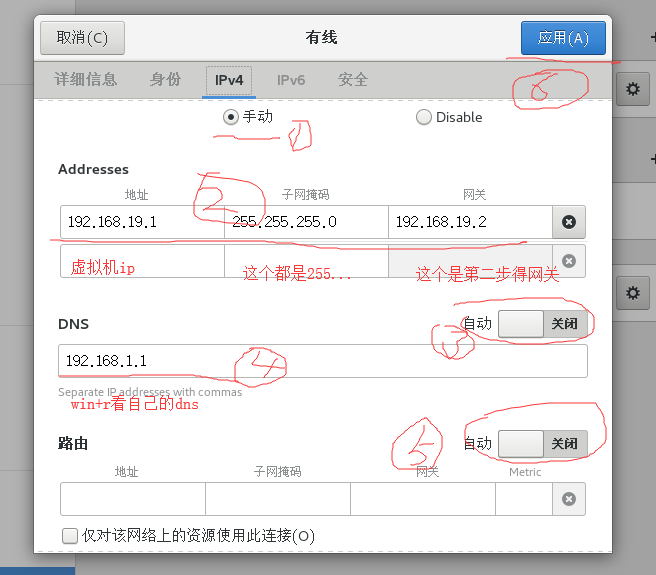656x575 pixels.
Task: Switch to the 详细信息 tab
Action: 86,80
